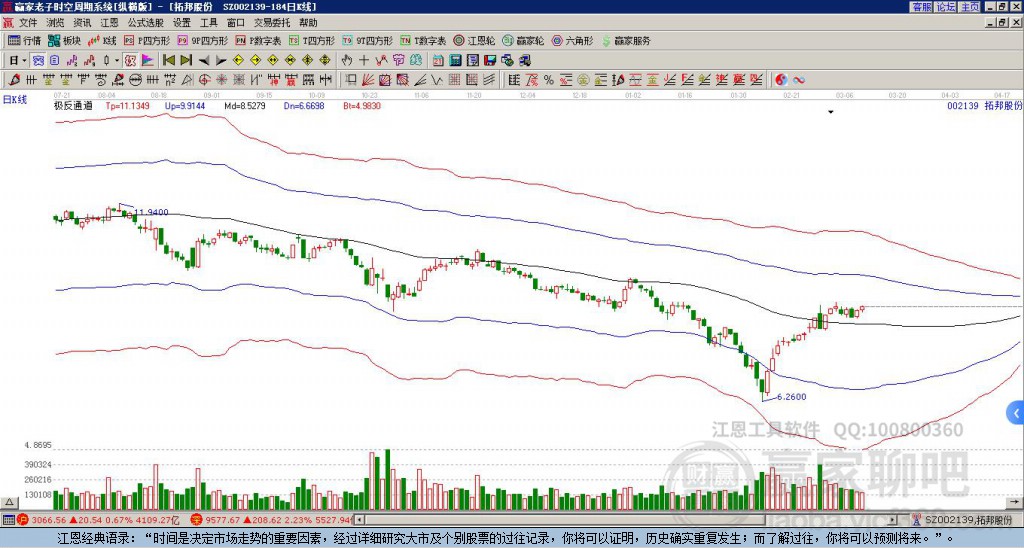
Task: Open the T四方形 tool
Action: click(x=312, y=40)
